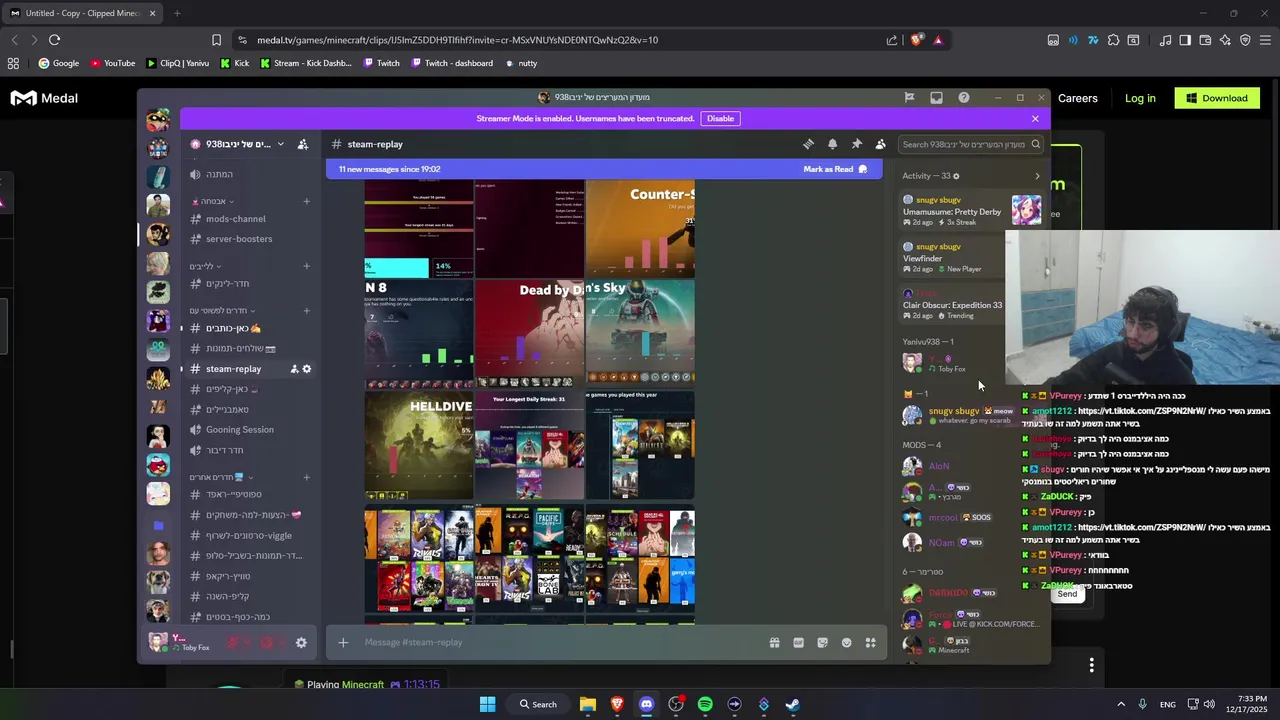Dismiss the Streamer Mode banner

click(x=1035, y=118)
